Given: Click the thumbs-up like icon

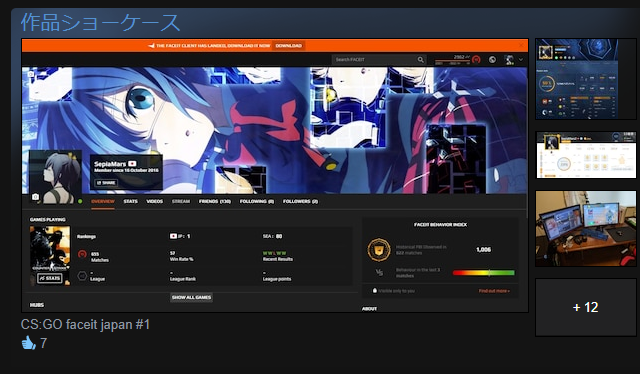Looking at the screenshot, I should pos(28,343).
